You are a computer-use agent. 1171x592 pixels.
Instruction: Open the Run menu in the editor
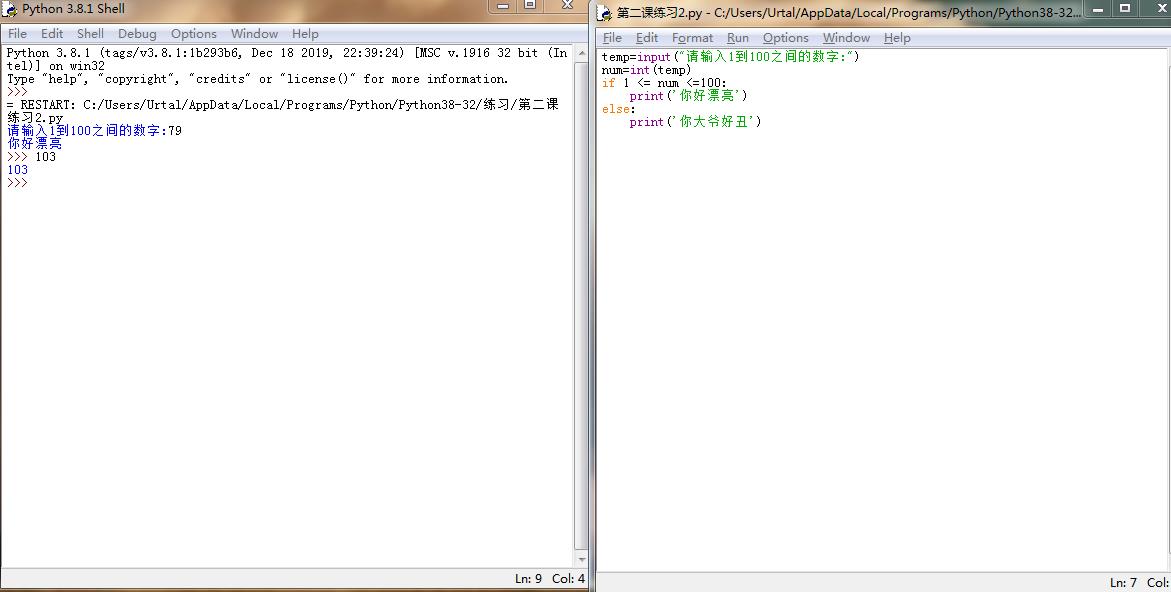click(737, 38)
